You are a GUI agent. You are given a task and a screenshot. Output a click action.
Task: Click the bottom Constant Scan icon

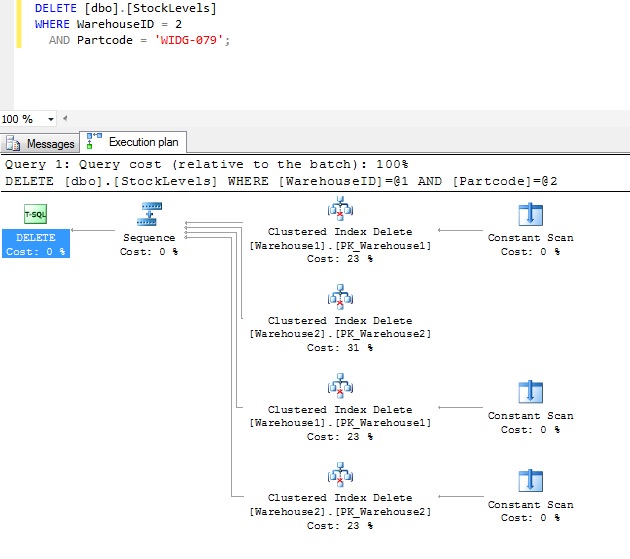[x=530, y=480]
